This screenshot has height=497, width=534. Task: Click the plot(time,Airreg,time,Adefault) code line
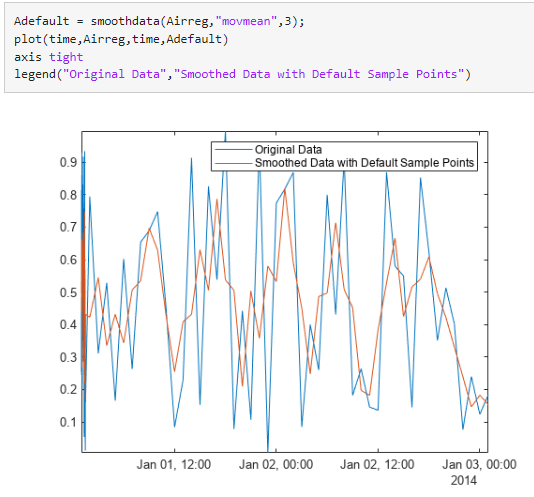click(x=121, y=39)
